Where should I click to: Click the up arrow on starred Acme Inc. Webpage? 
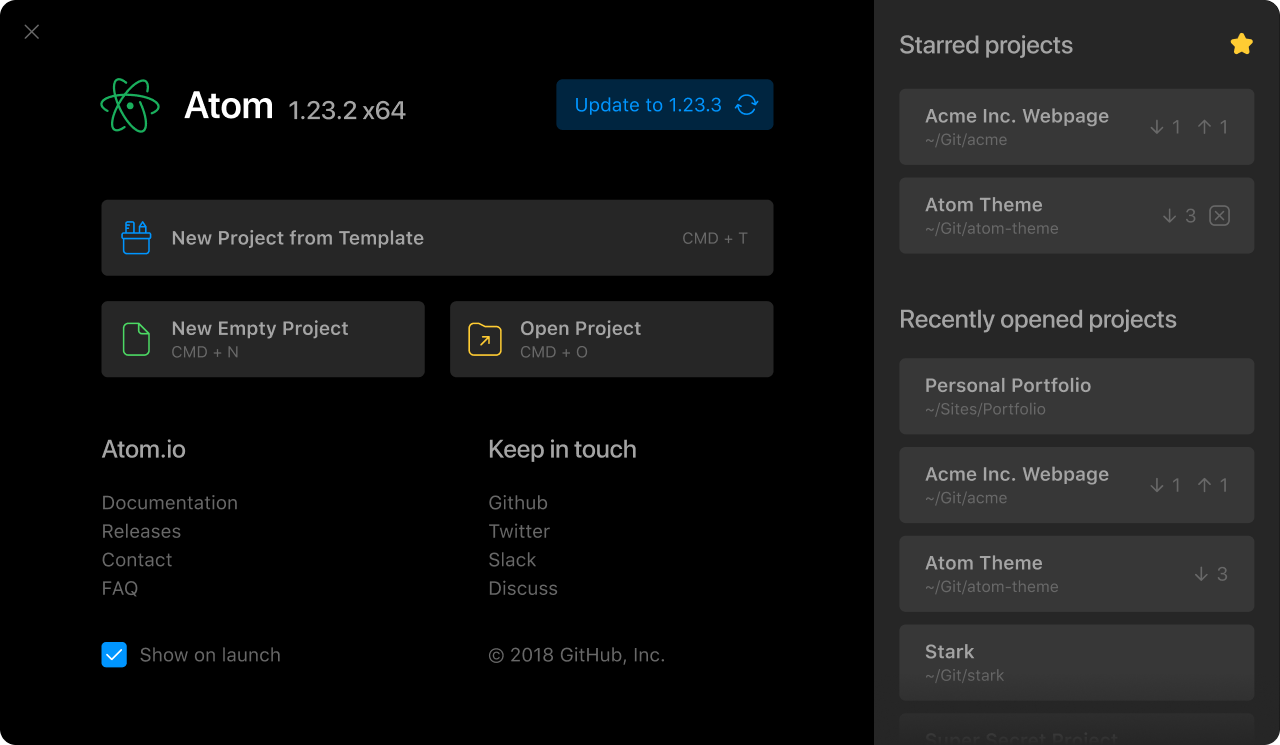tap(1204, 127)
